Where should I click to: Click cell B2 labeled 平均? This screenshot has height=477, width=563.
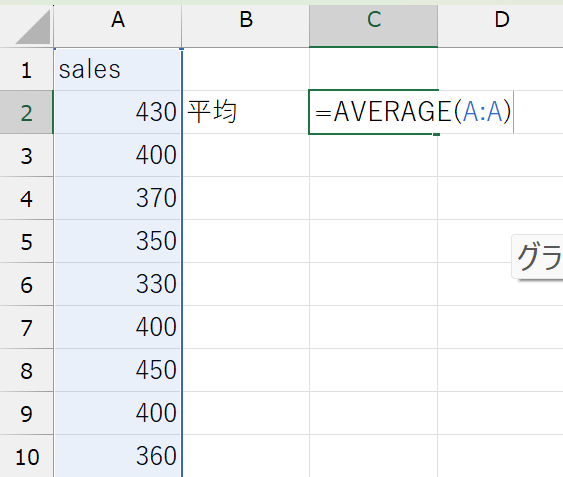pos(246,112)
